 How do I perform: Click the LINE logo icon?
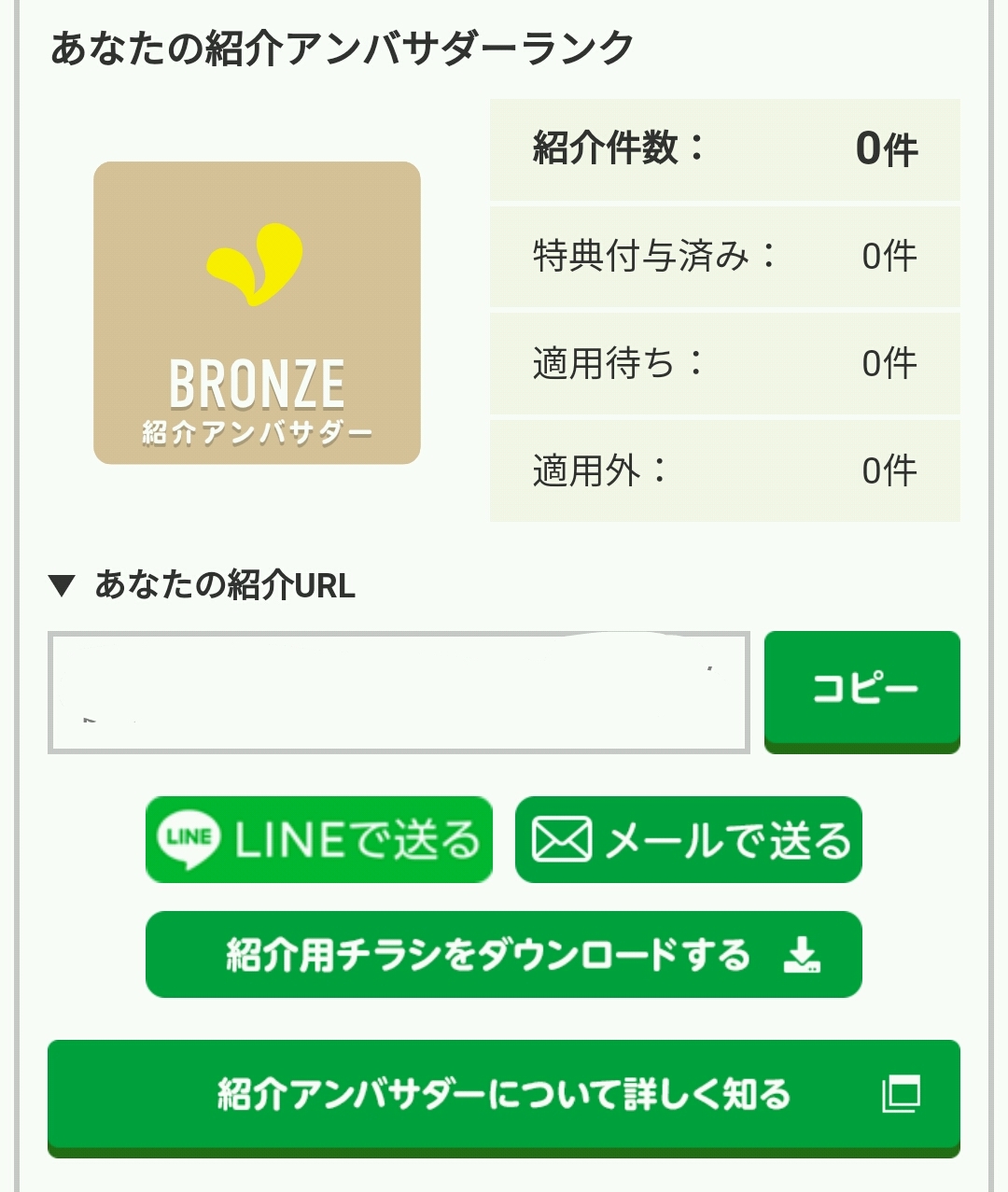(x=189, y=837)
